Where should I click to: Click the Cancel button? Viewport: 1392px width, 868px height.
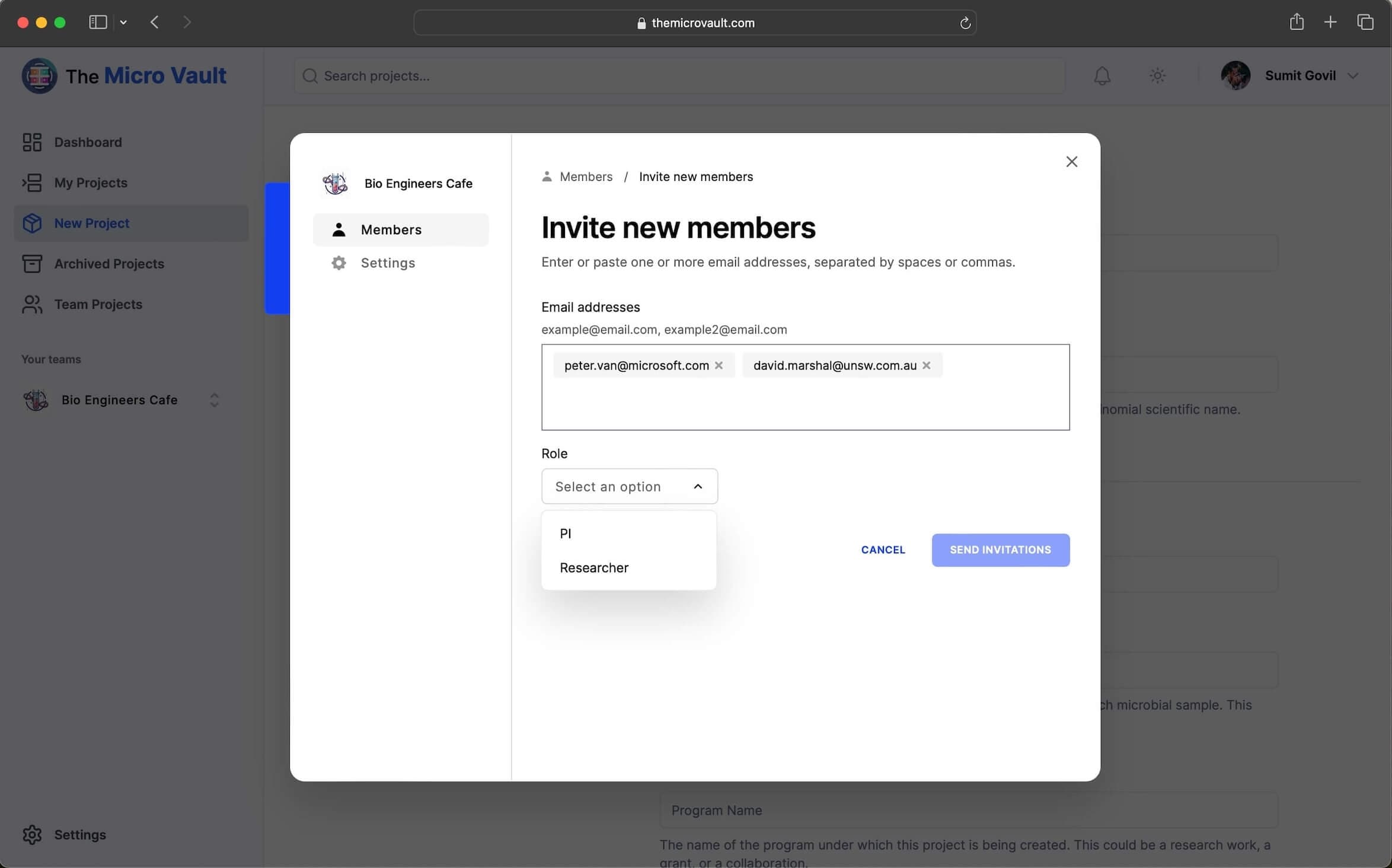(x=883, y=550)
